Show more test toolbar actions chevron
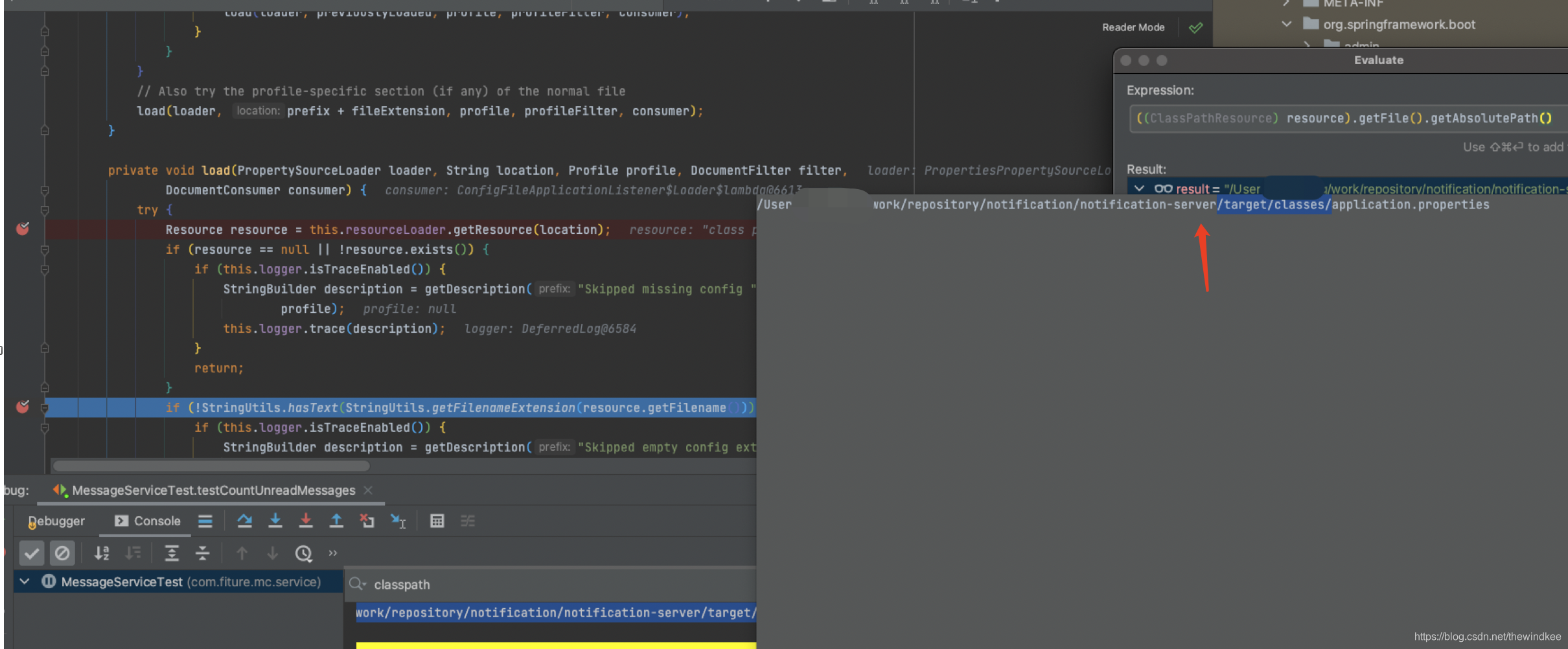Viewport: 1568px width, 649px height. [333, 553]
